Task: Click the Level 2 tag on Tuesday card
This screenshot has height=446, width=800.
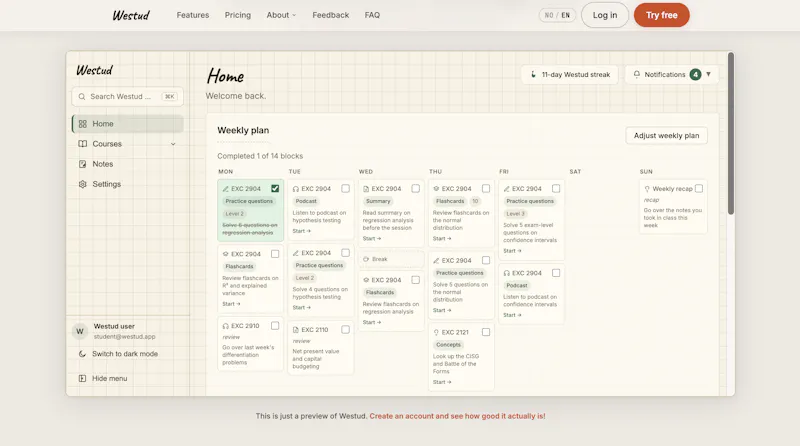Action: [x=305, y=278]
